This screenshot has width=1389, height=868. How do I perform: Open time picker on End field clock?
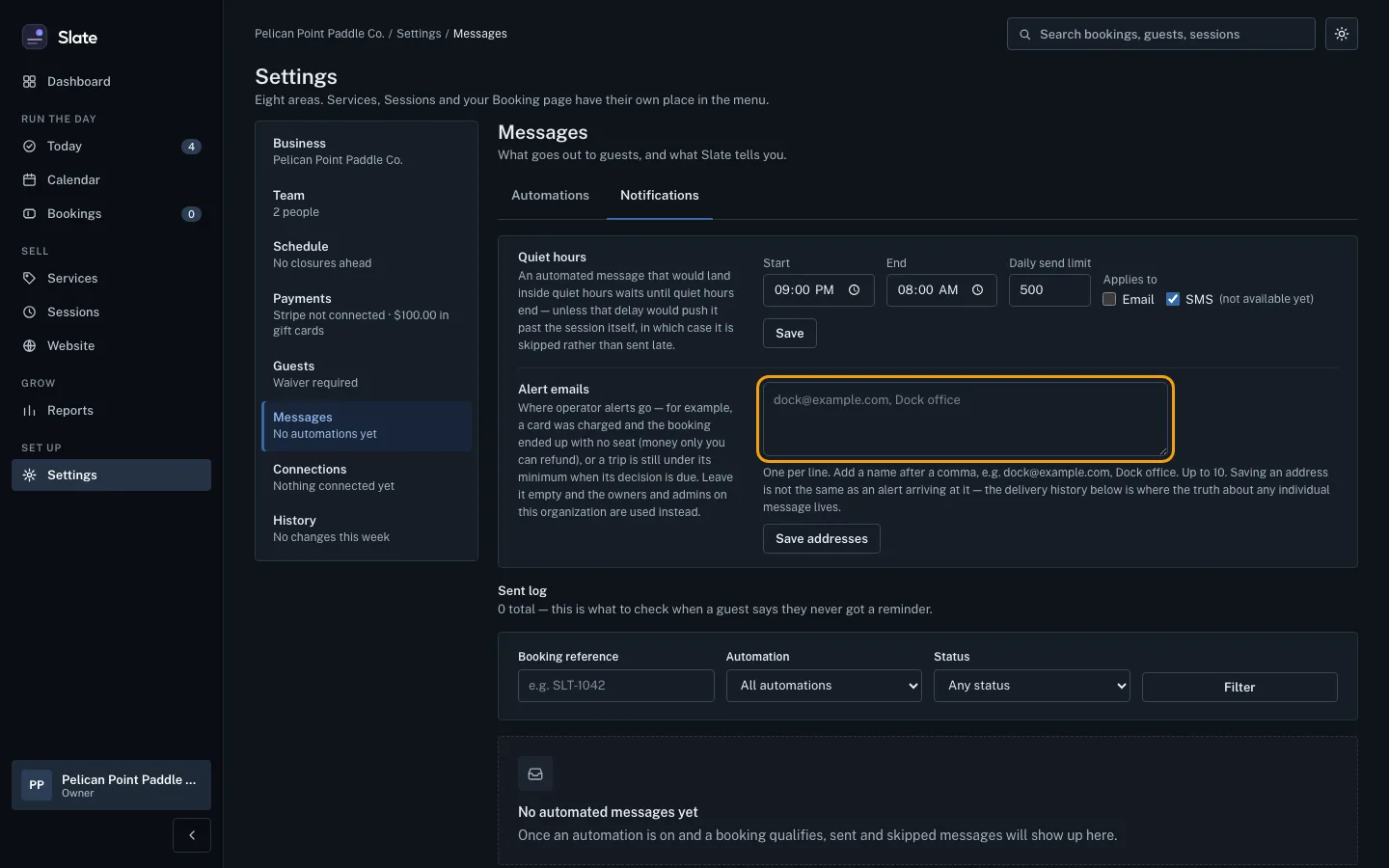click(x=977, y=290)
